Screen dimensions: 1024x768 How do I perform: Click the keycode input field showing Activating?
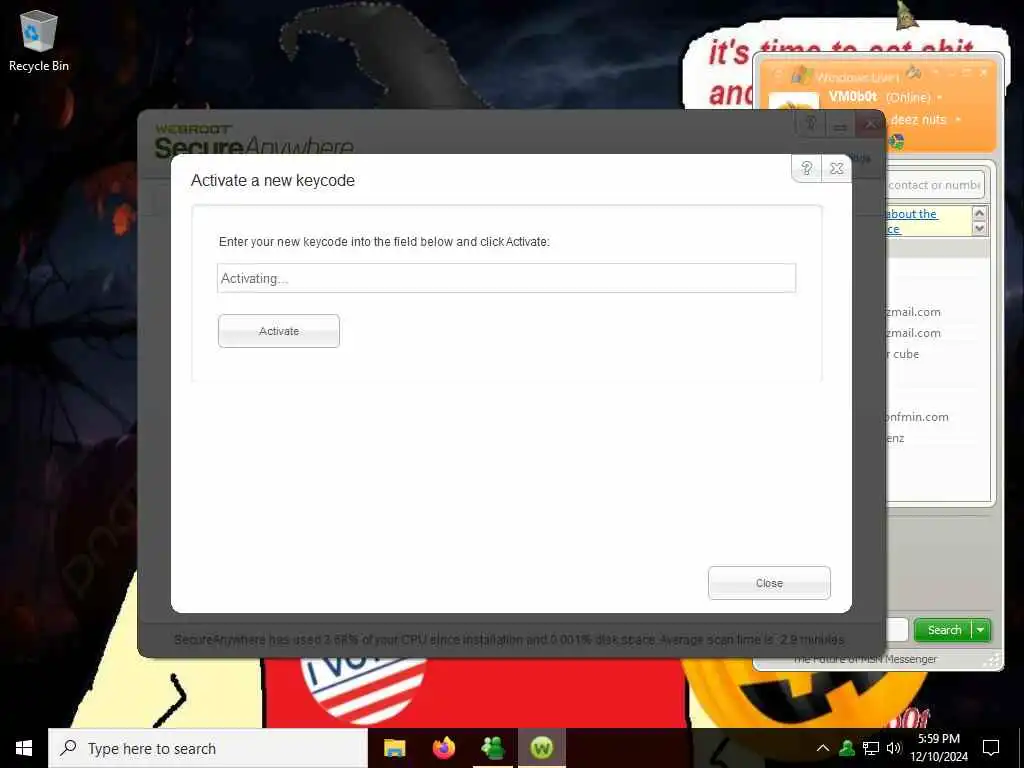click(506, 278)
